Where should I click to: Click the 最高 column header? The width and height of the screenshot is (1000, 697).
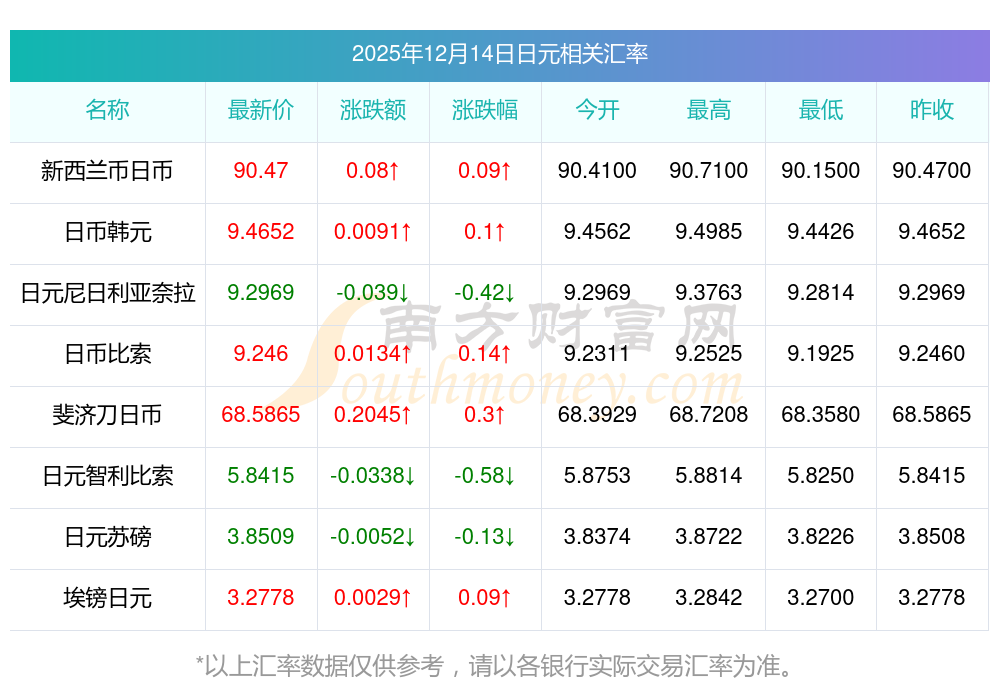coord(709,110)
